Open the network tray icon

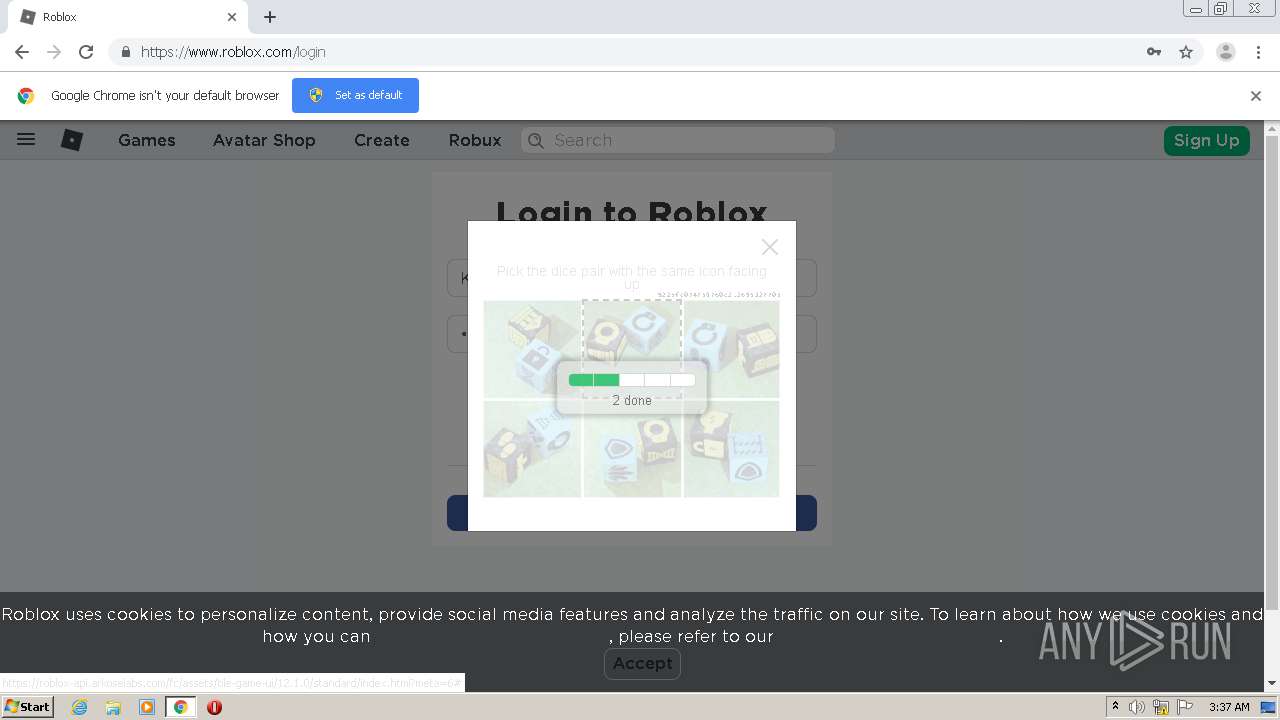coord(1160,707)
